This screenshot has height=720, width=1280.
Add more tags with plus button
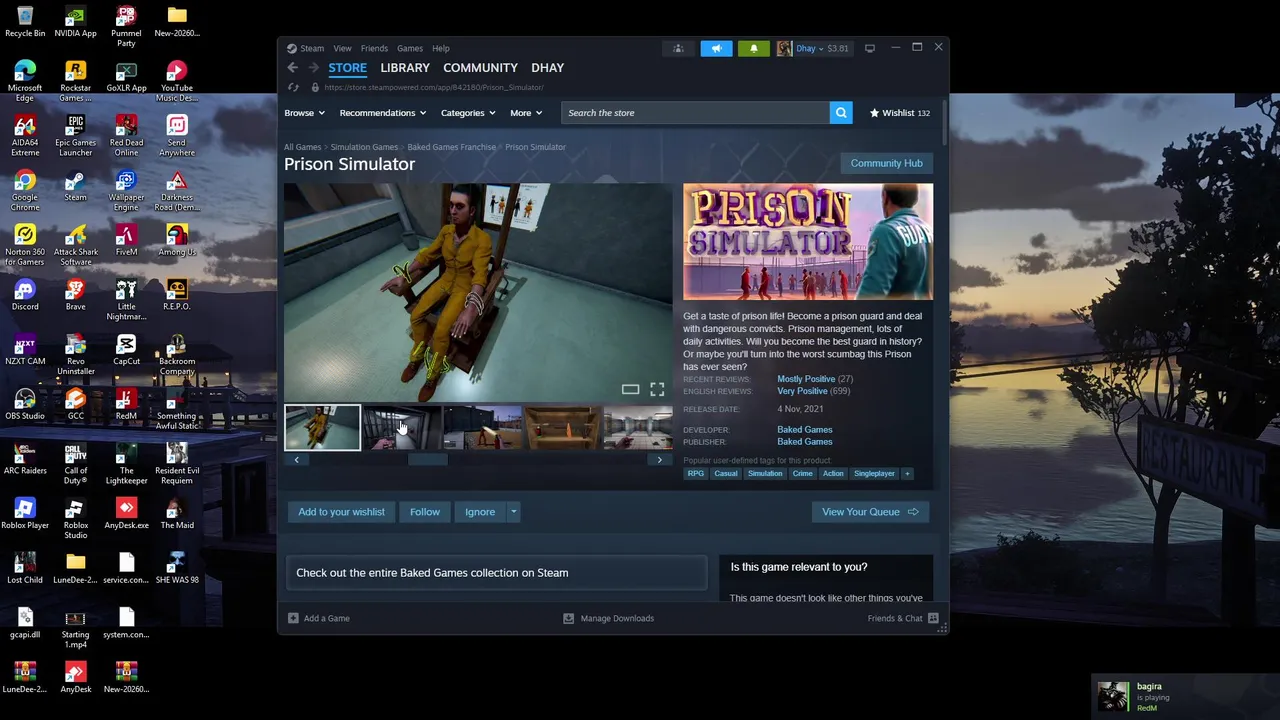click(x=907, y=474)
